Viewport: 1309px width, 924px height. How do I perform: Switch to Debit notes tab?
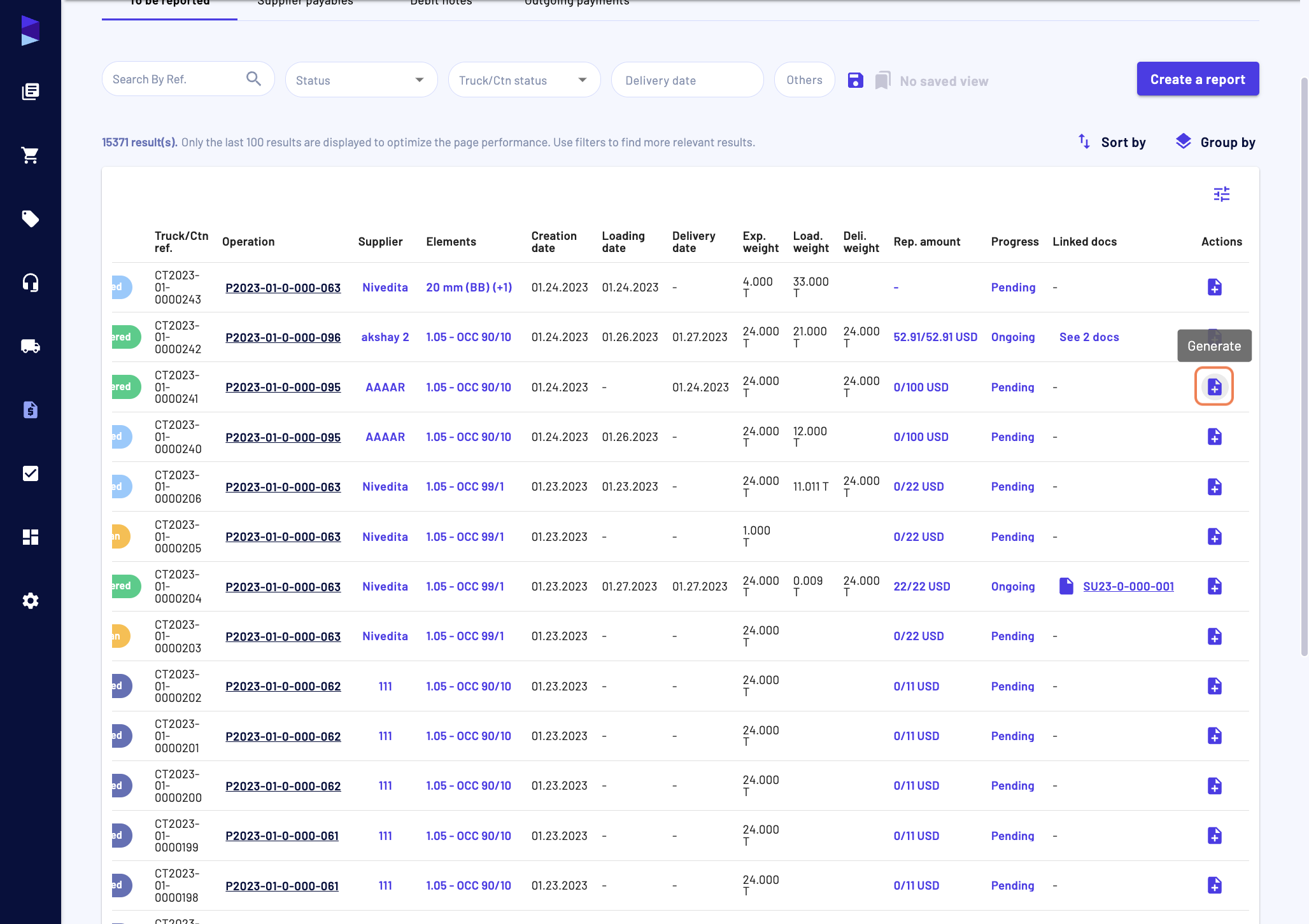click(441, 3)
